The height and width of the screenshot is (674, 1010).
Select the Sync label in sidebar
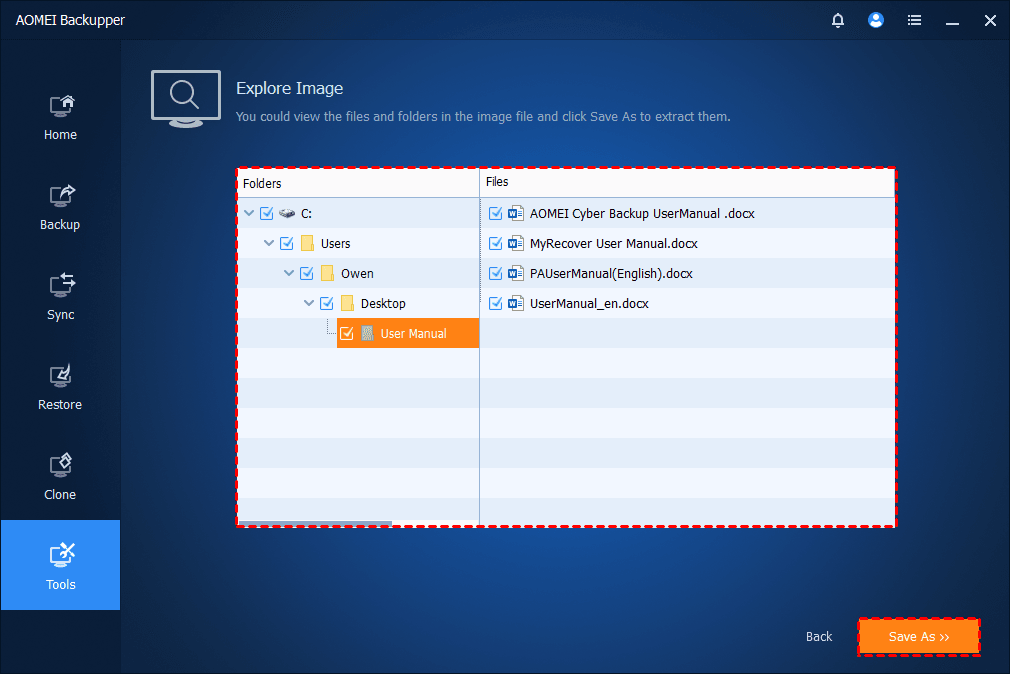pos(61,315)
